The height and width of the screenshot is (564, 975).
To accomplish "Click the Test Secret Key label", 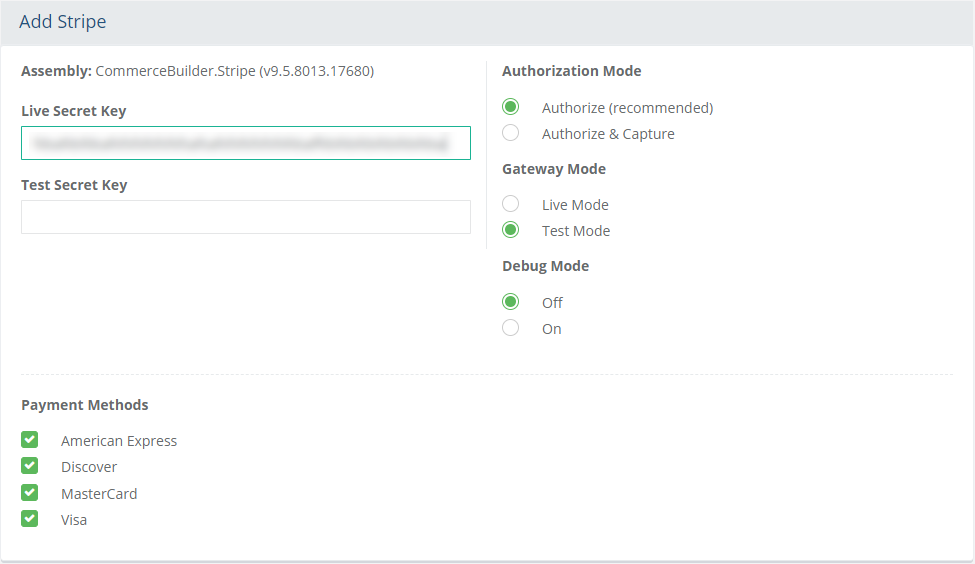I will coord(74,185).
